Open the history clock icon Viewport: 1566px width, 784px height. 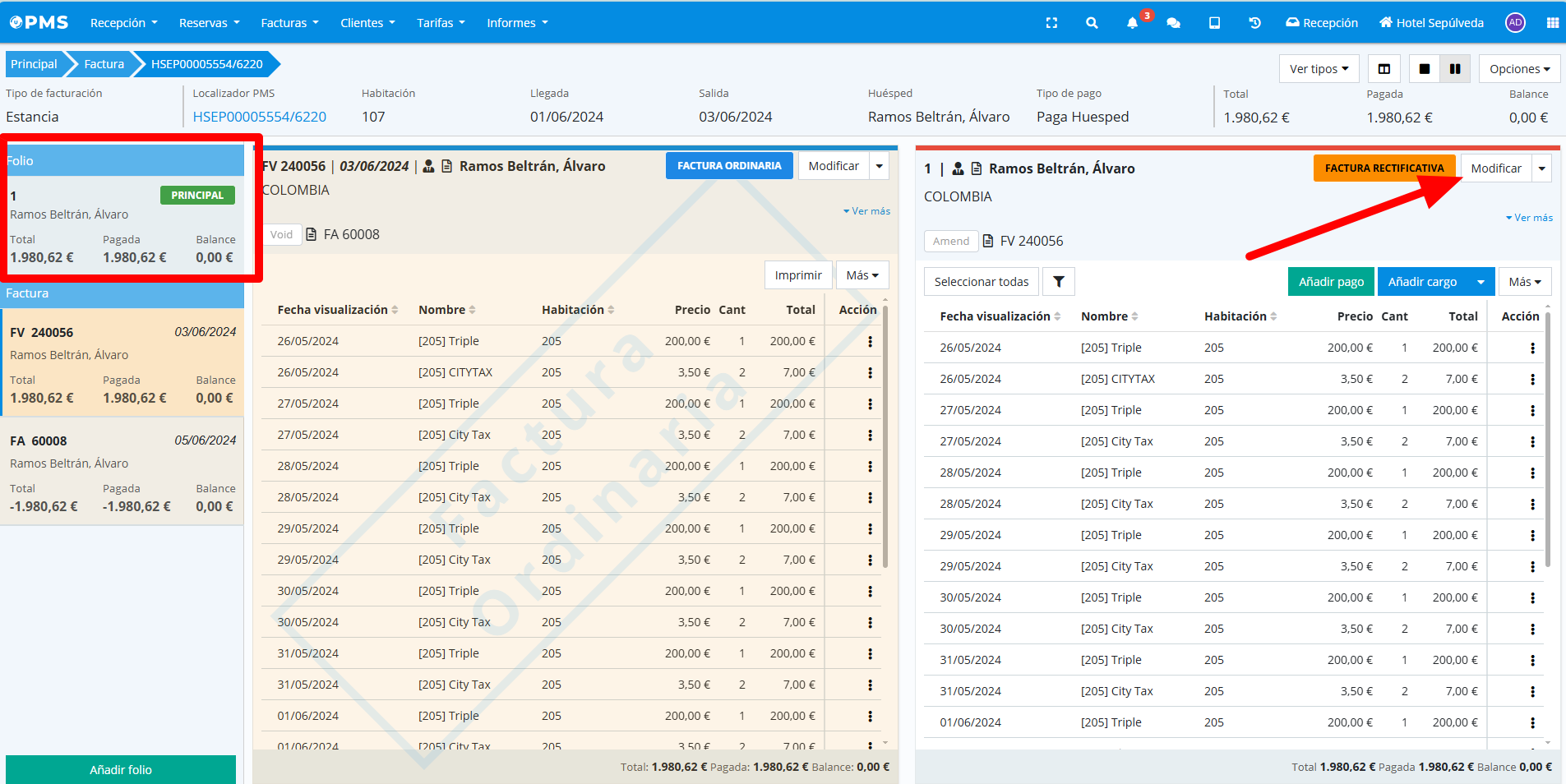pos(1254,23)
